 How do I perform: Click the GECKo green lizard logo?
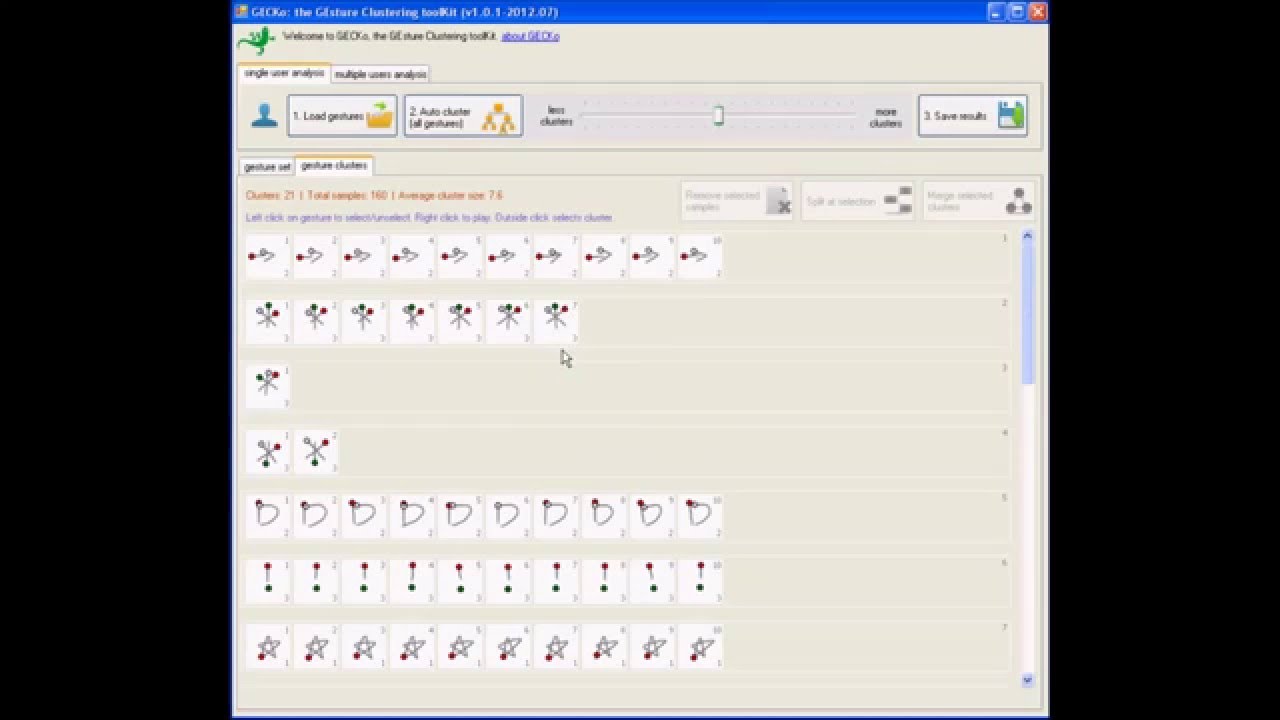[256, 39]
